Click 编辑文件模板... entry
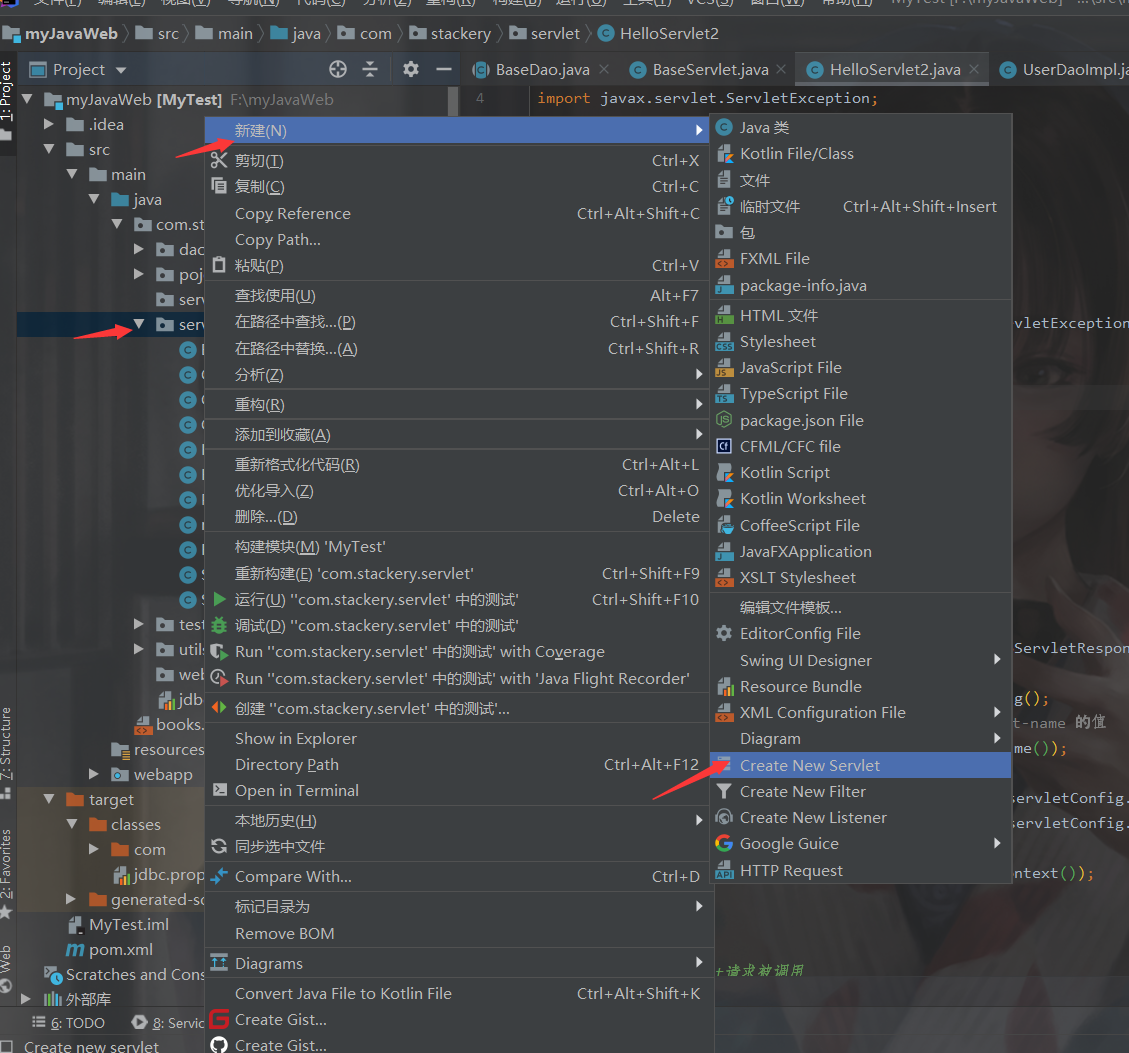The height and width of the screenshot is (1053, 1129). click(861, 607)
